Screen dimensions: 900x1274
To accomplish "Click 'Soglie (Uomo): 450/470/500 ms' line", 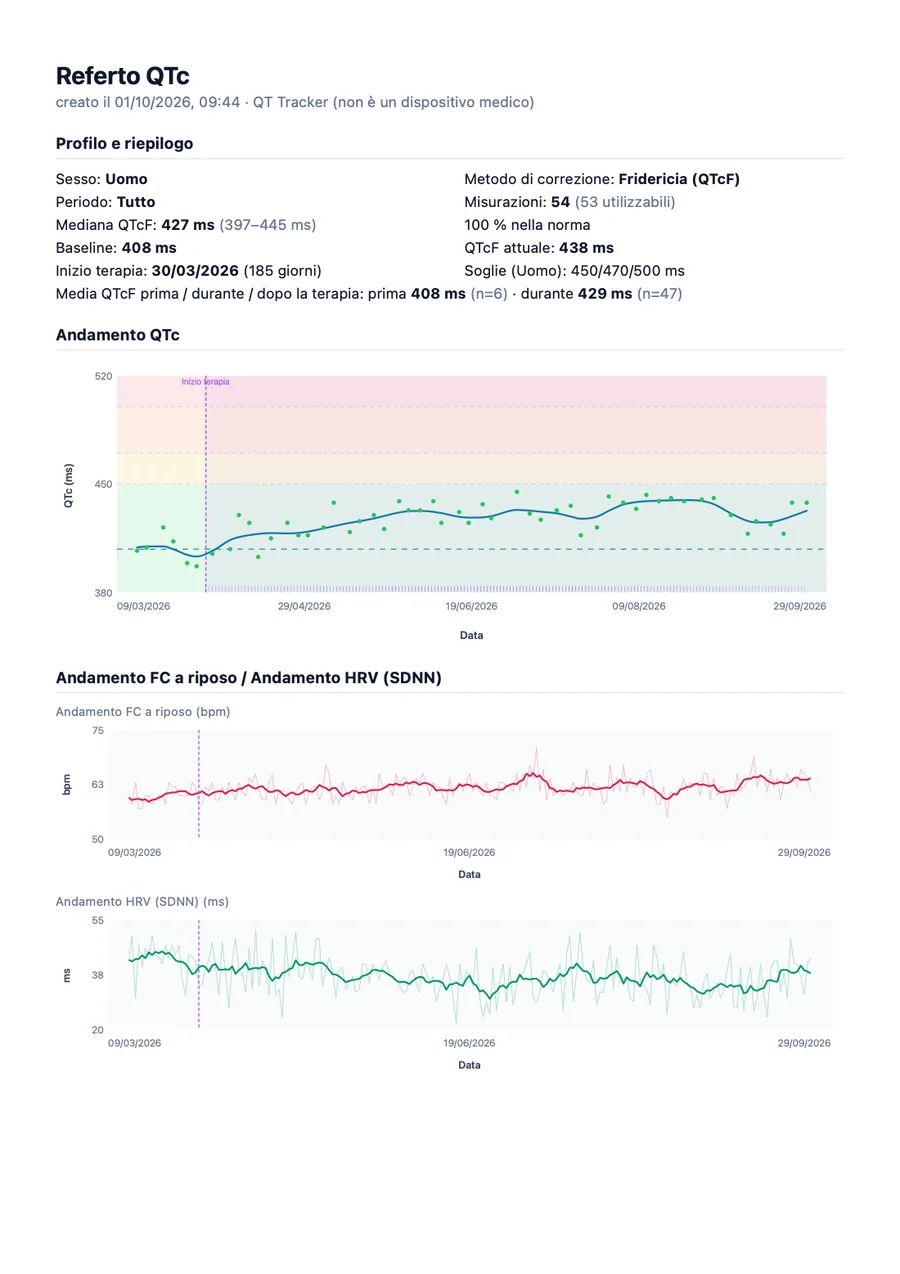I will tap(575, 271).
